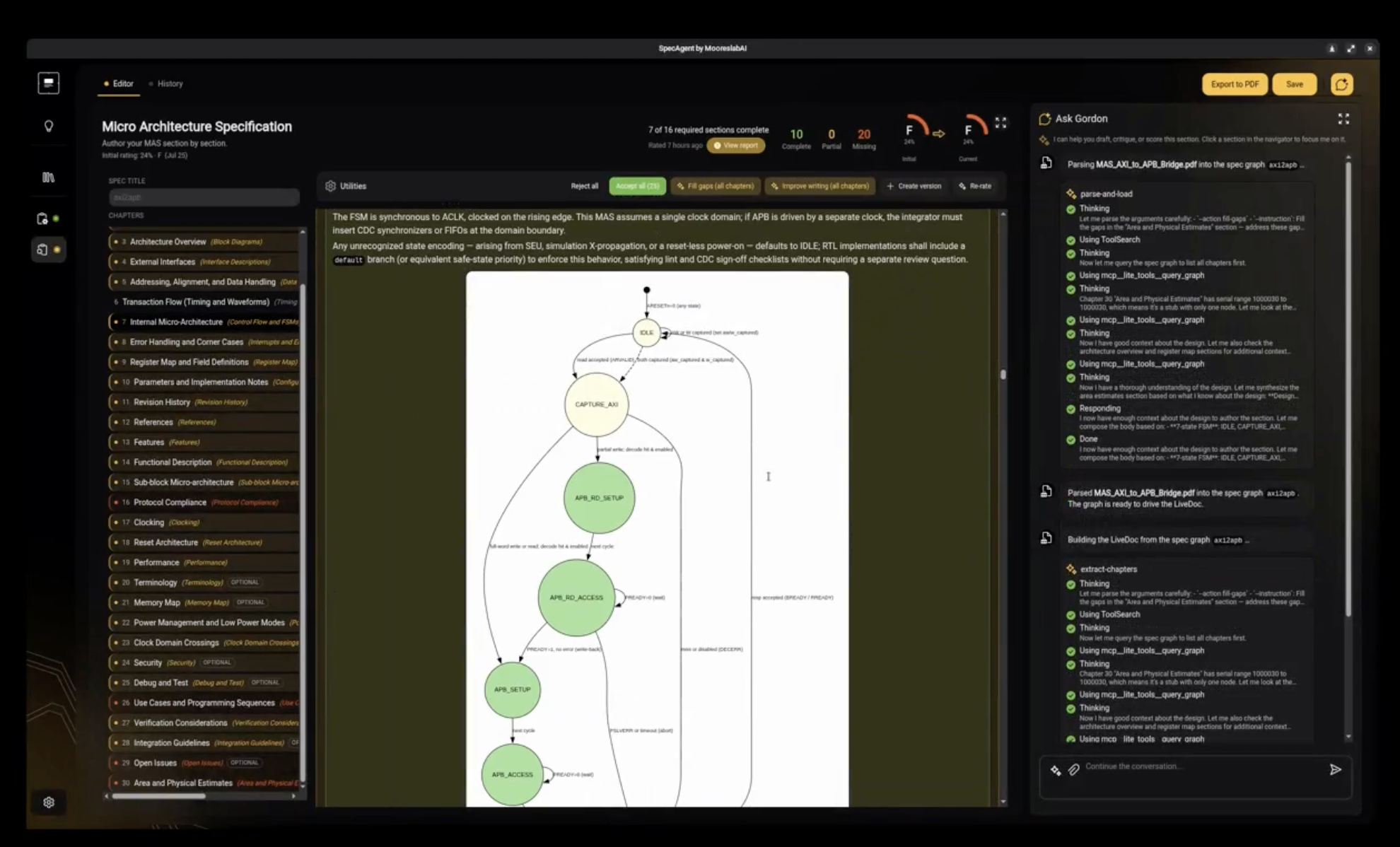Open View report button

click(735, 146)
